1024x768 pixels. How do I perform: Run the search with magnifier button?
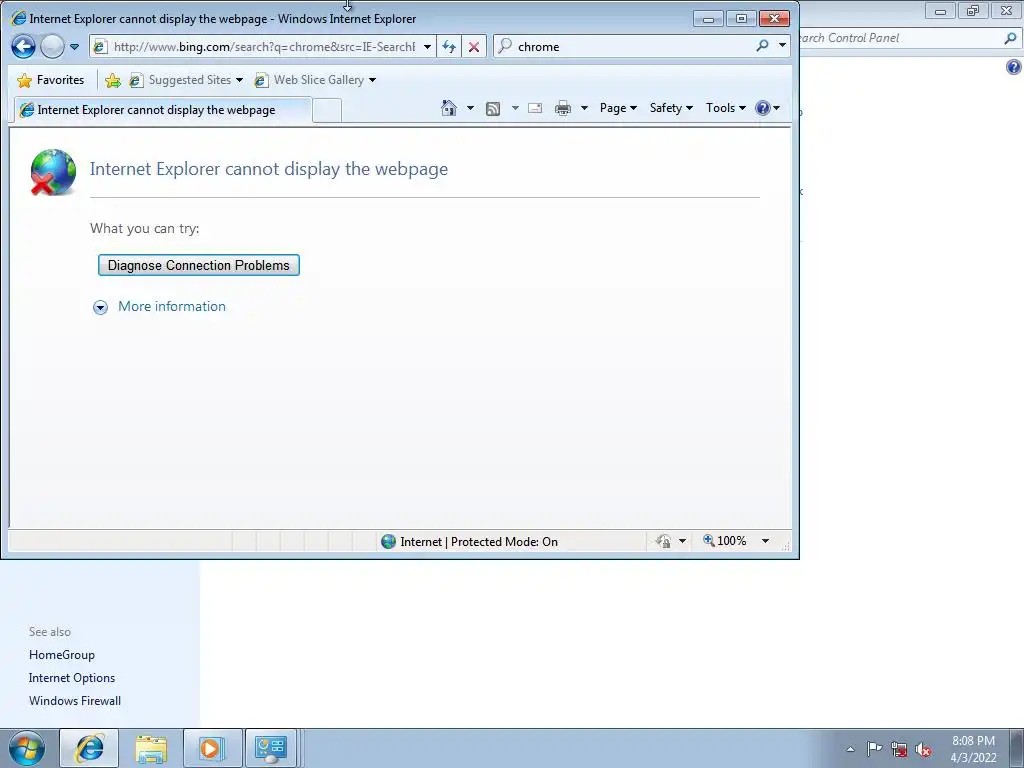point(762,46)
